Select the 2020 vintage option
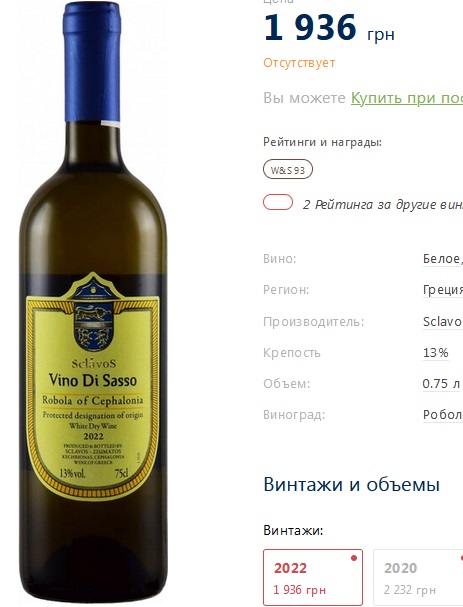463x607 pixels. tap(418, 577)
